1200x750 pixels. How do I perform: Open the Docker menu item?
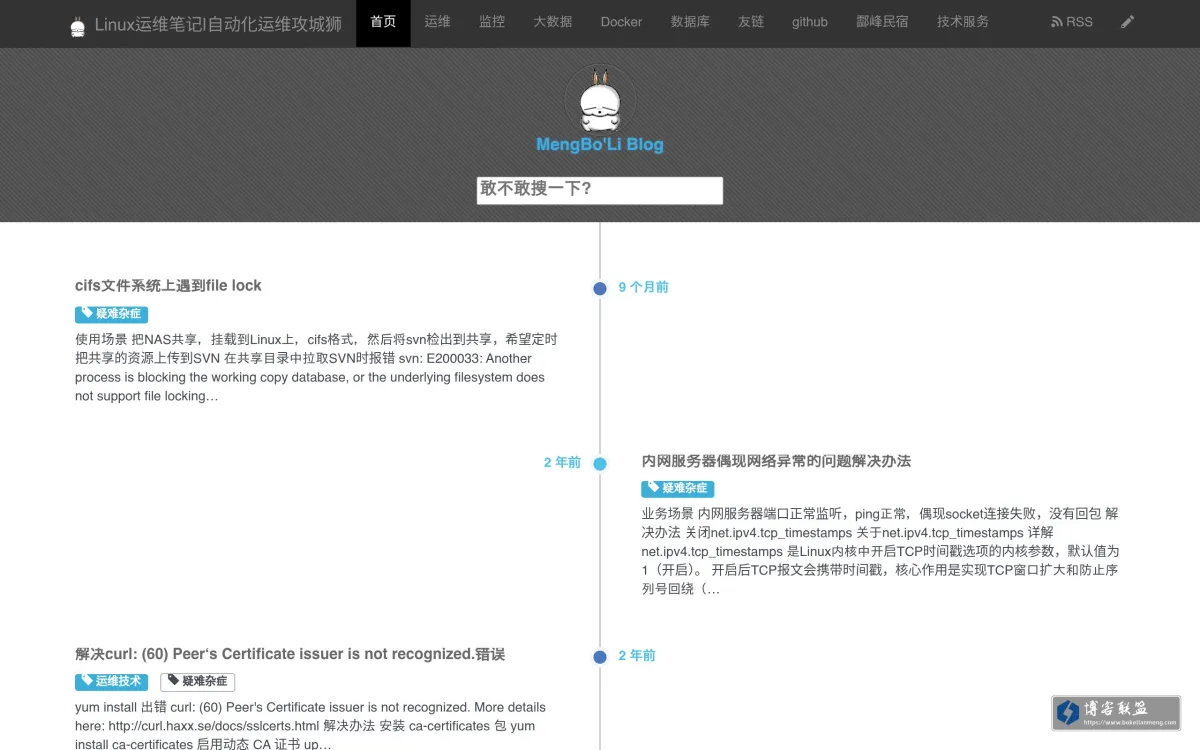tap(621, 22)
